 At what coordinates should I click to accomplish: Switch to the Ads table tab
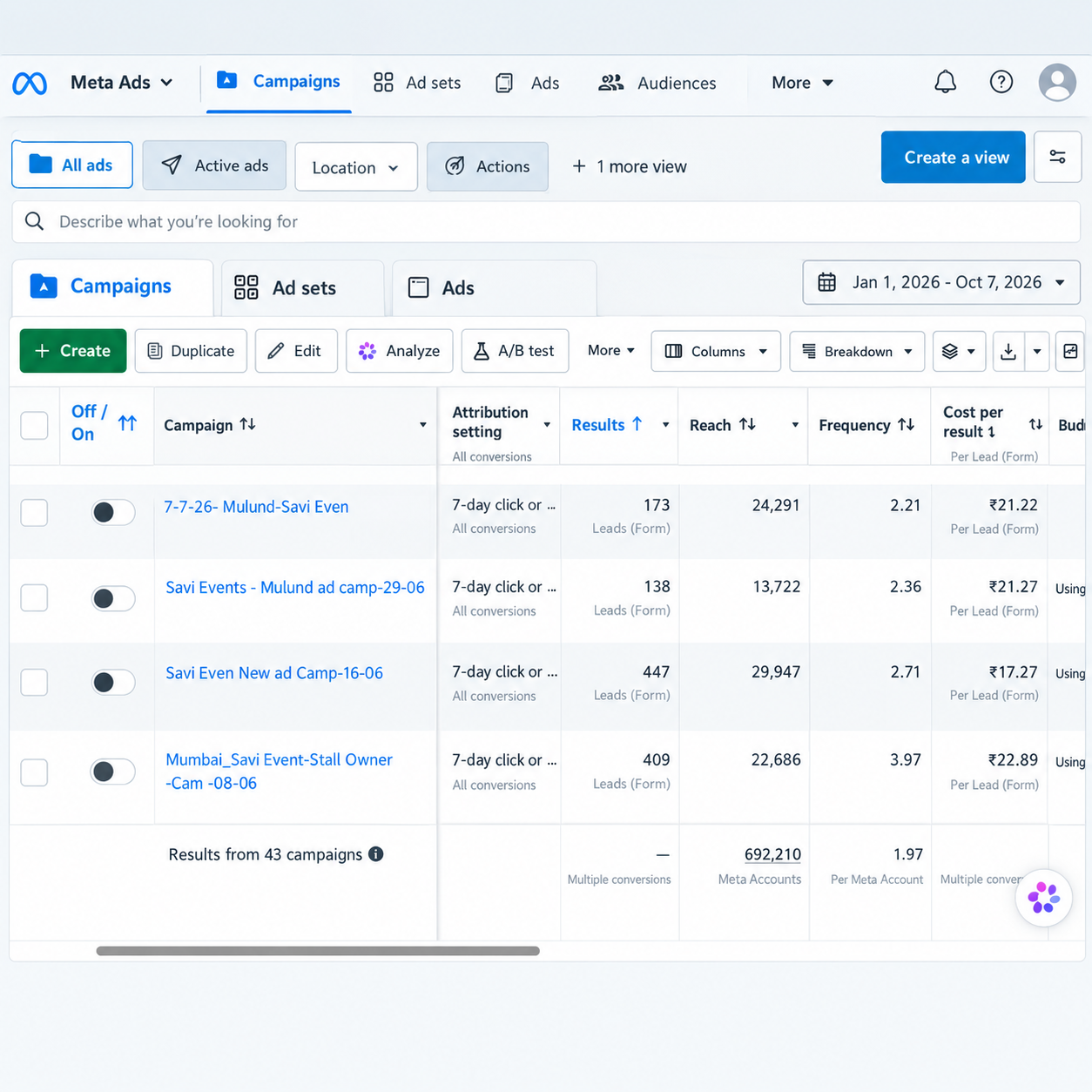494,287
